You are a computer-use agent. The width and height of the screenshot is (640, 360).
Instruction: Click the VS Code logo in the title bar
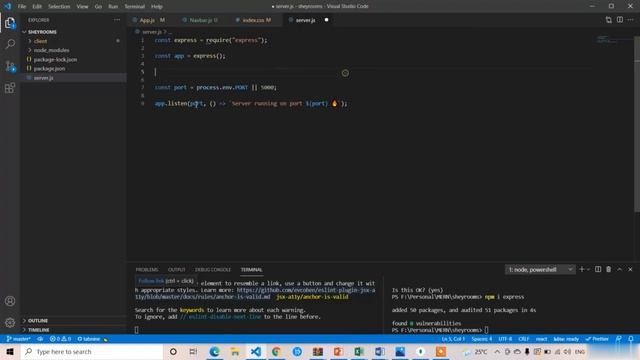point(7,6)
